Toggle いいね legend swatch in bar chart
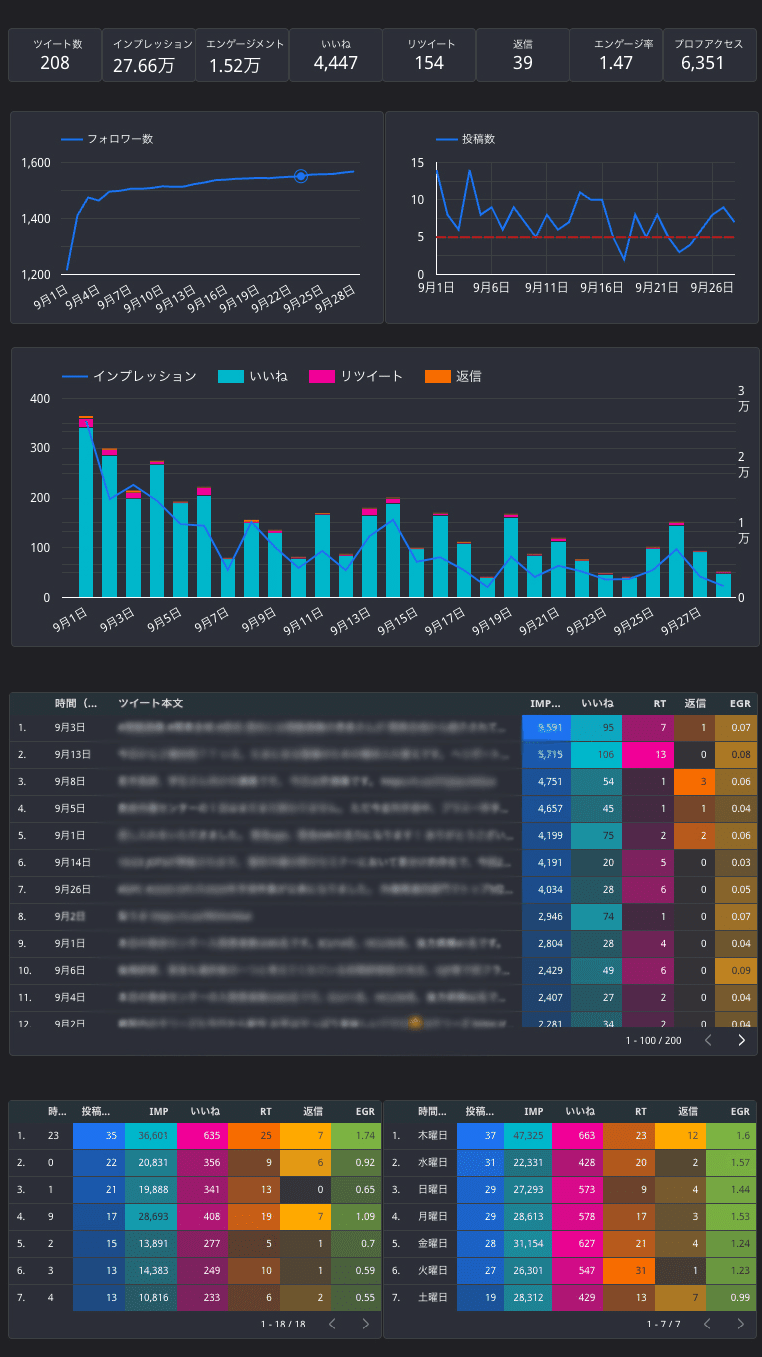 (x=230, y=376)
